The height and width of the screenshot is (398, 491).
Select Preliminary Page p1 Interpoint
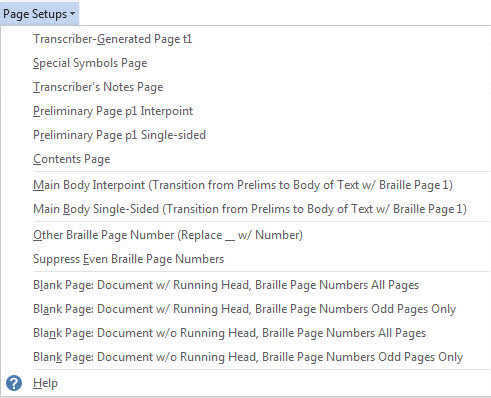click(x=113, y=111)
